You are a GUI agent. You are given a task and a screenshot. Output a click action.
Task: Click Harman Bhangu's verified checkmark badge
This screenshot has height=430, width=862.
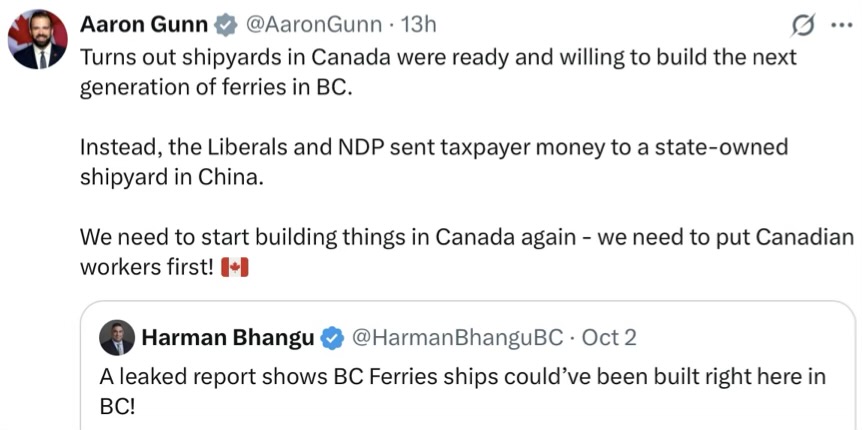click(x=331, y=338)
